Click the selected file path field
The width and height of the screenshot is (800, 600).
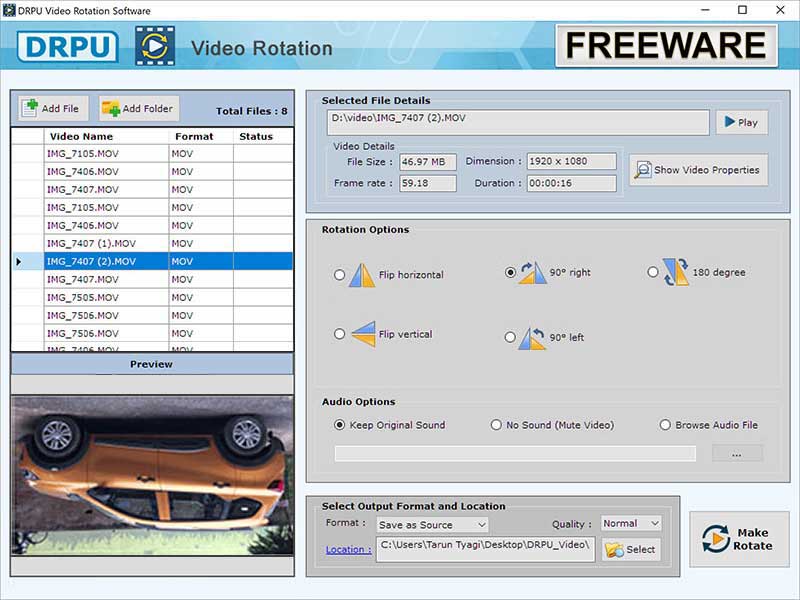pyautogui.click(x=518, y=122)
